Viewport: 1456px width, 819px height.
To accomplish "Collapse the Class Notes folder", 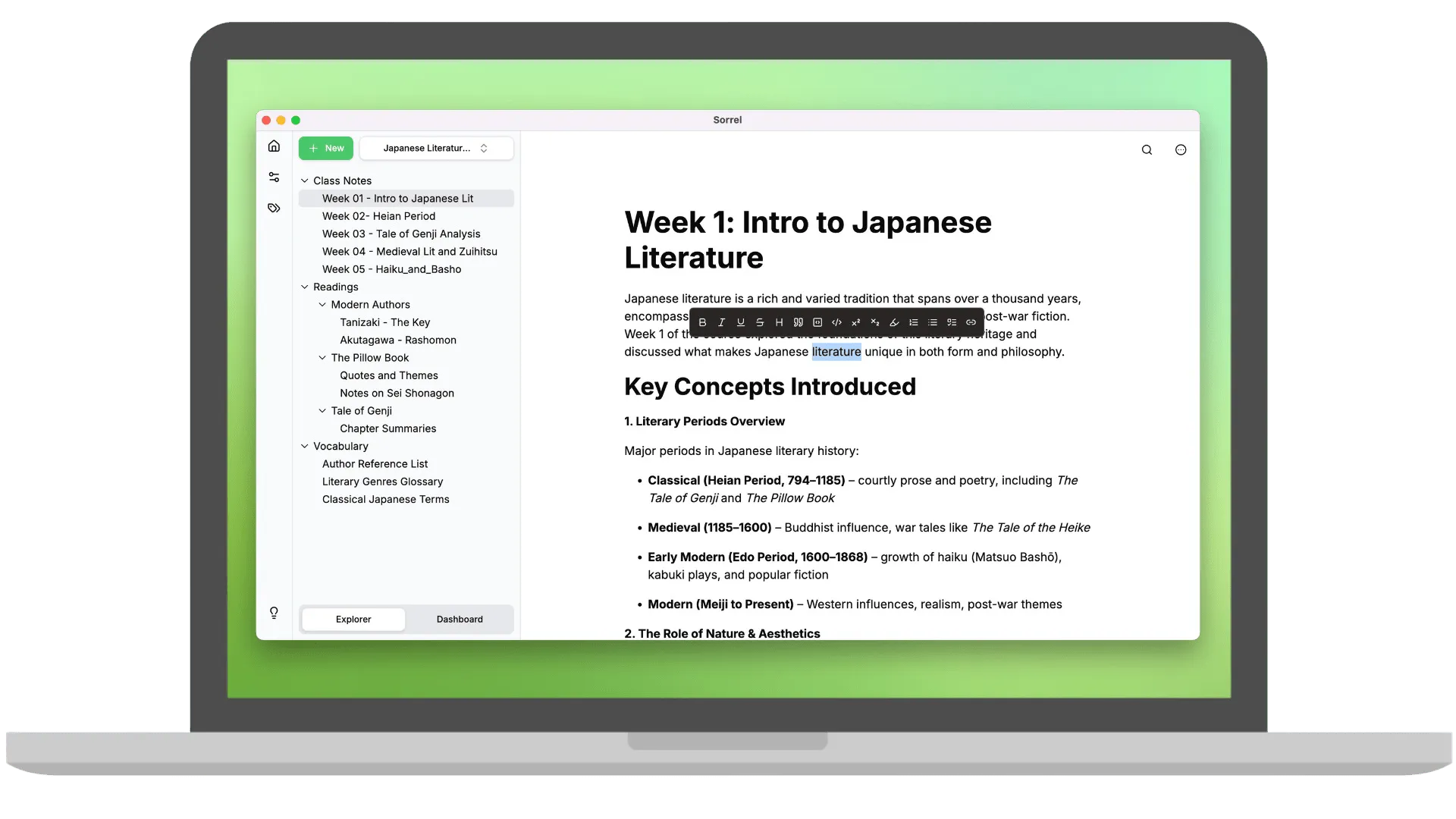I will (x=305, y=180).
